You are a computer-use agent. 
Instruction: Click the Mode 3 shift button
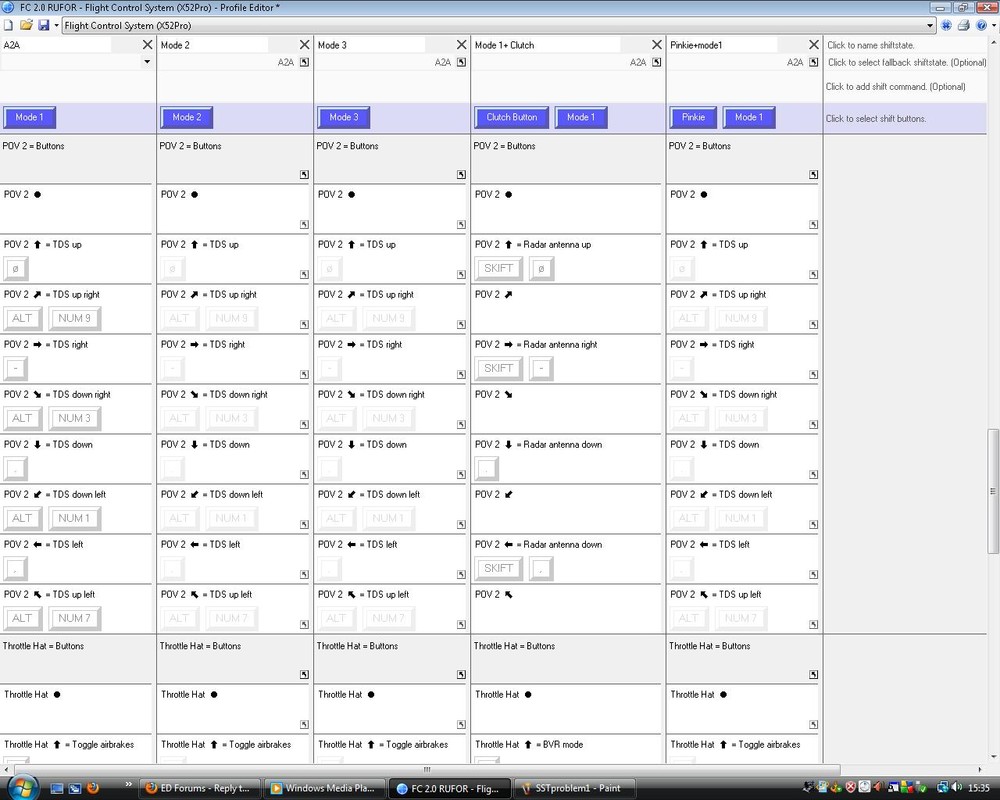pos(344,117)
